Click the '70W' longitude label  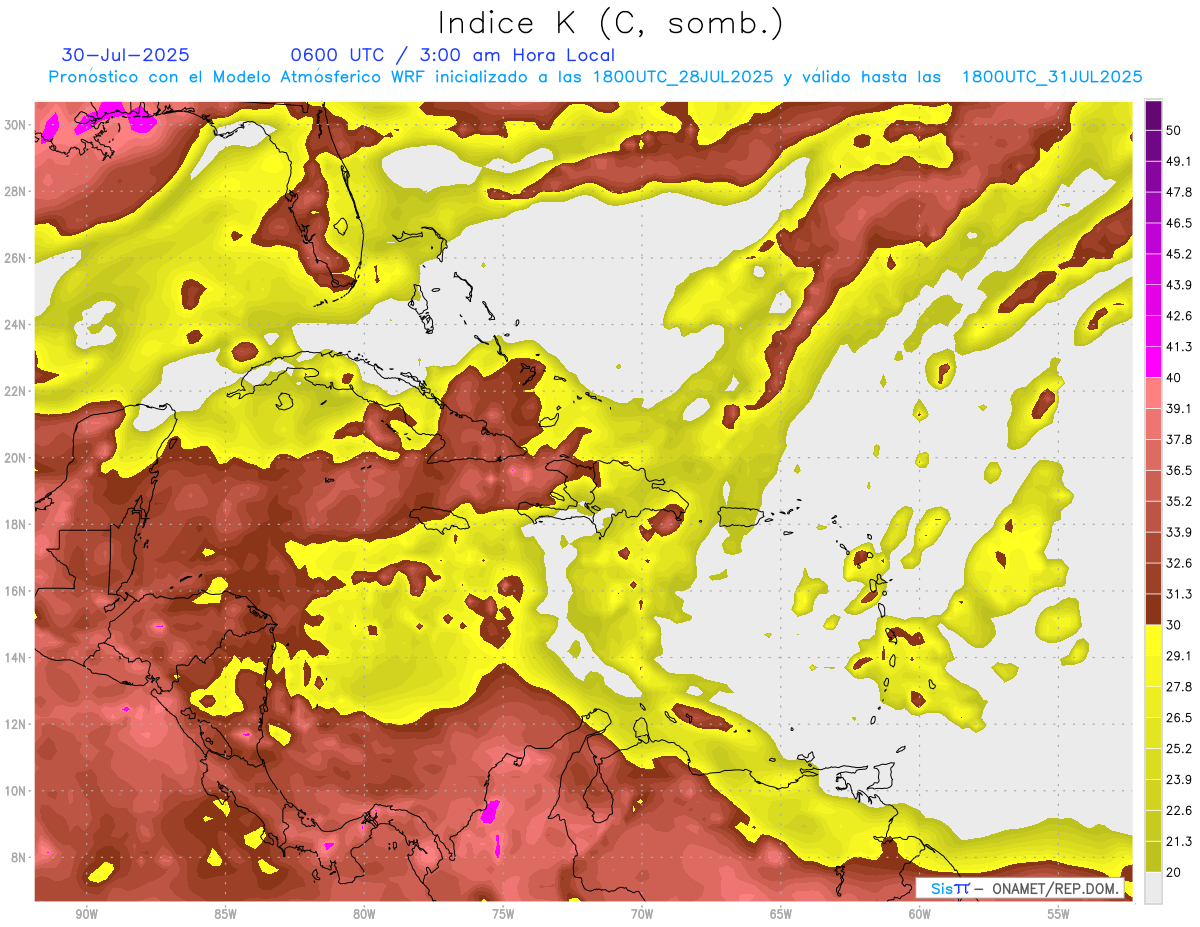[642, 915]
